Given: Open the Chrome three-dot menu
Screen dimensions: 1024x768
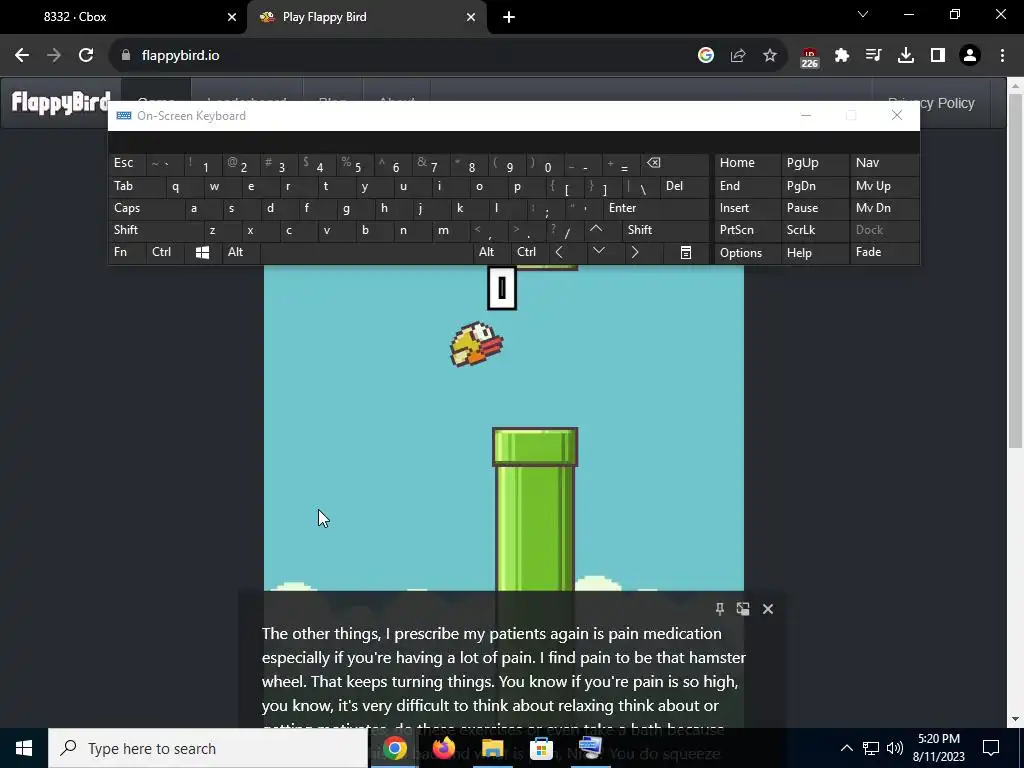Looking at the screenshot, I should tap(1002, 56).
